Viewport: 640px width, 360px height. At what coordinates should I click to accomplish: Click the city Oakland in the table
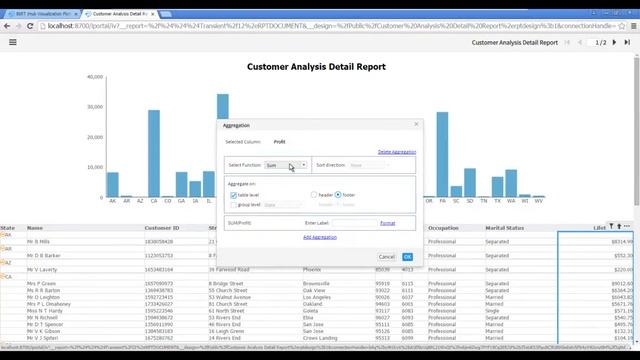point(312,304)
